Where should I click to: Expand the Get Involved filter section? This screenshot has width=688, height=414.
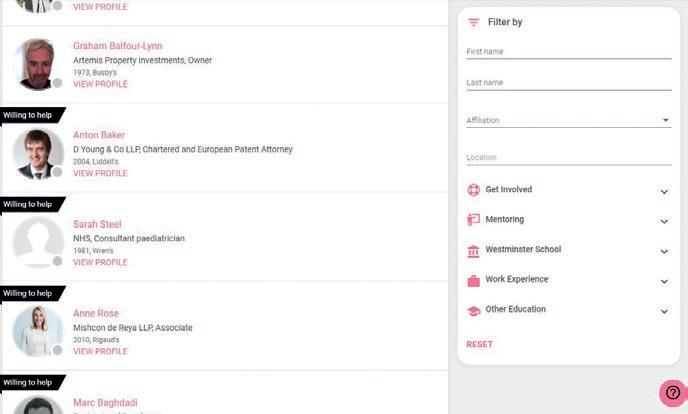point(664,191)
